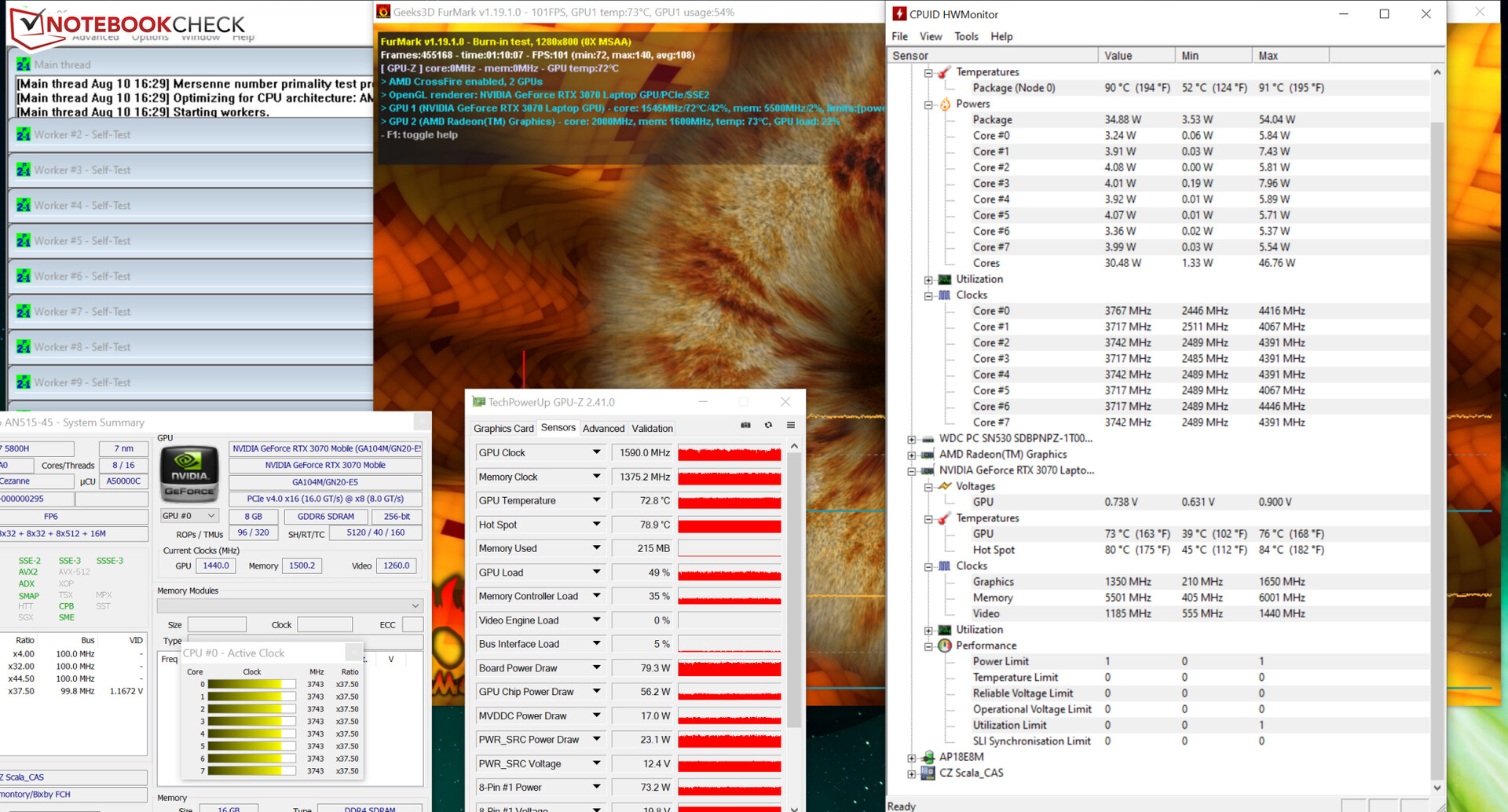Click the NVIDIA GeForce logo in System Summary
This screenshot has width=1508, height=812.
point(189,474)
